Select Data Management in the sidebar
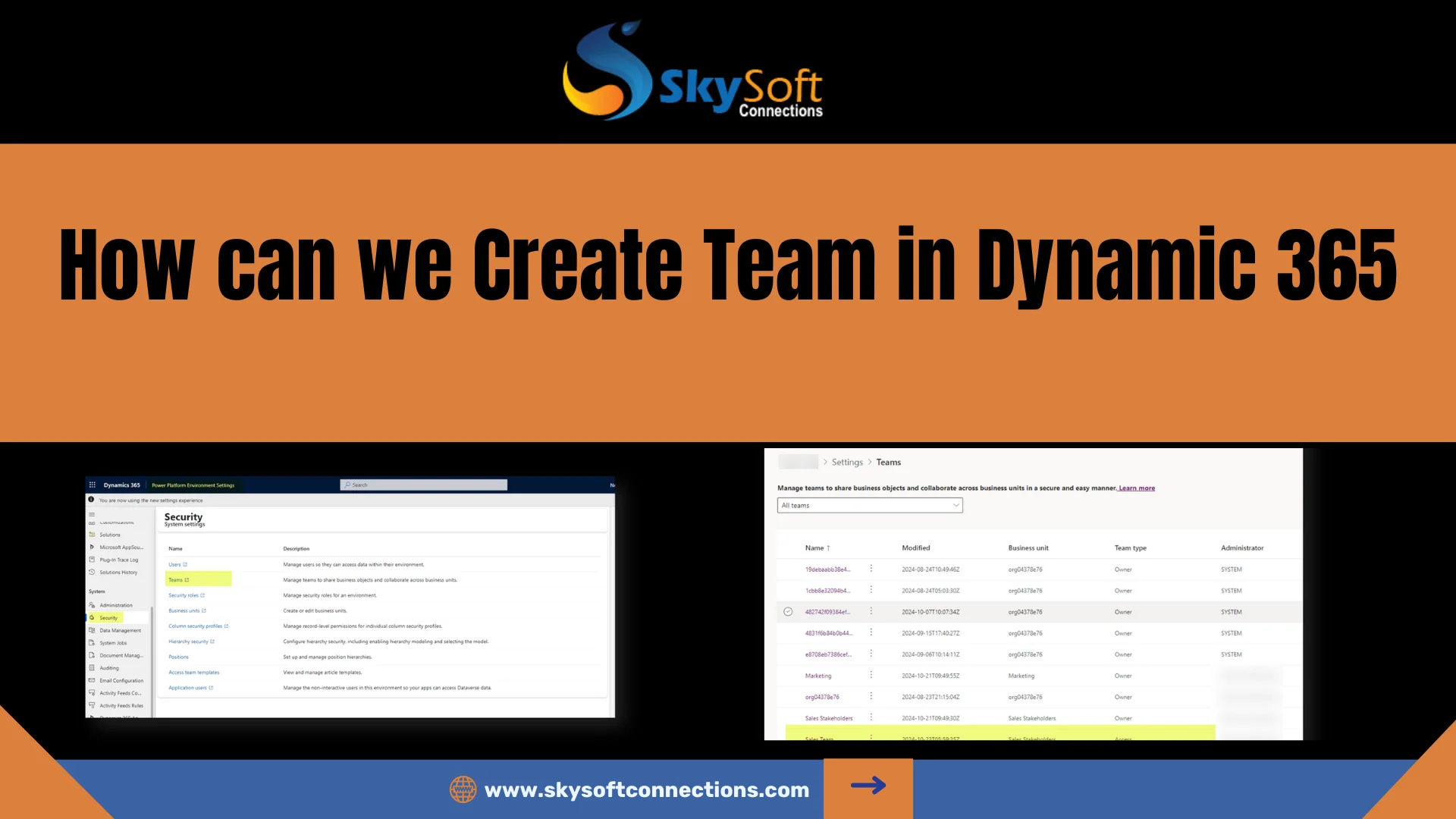 click(x=121, y=630)
